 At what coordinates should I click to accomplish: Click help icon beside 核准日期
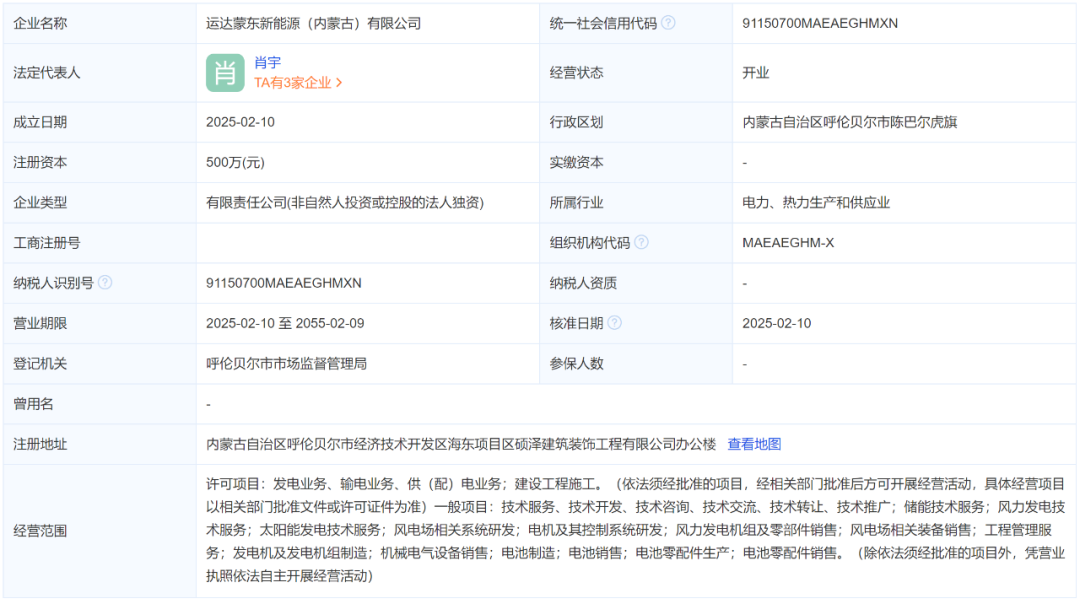(x=614, y=323)
